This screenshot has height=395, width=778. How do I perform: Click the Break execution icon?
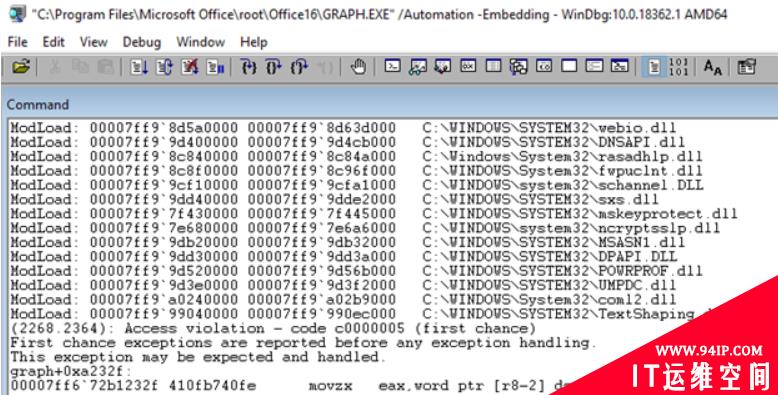(215, 66)
